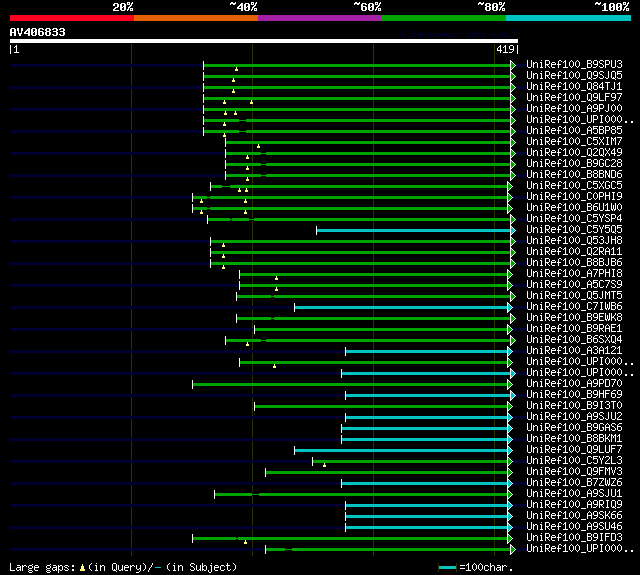Click the yellow gap marker in the legend
The width and height of the screenshot is (640, 575).
tap(82, 567)
